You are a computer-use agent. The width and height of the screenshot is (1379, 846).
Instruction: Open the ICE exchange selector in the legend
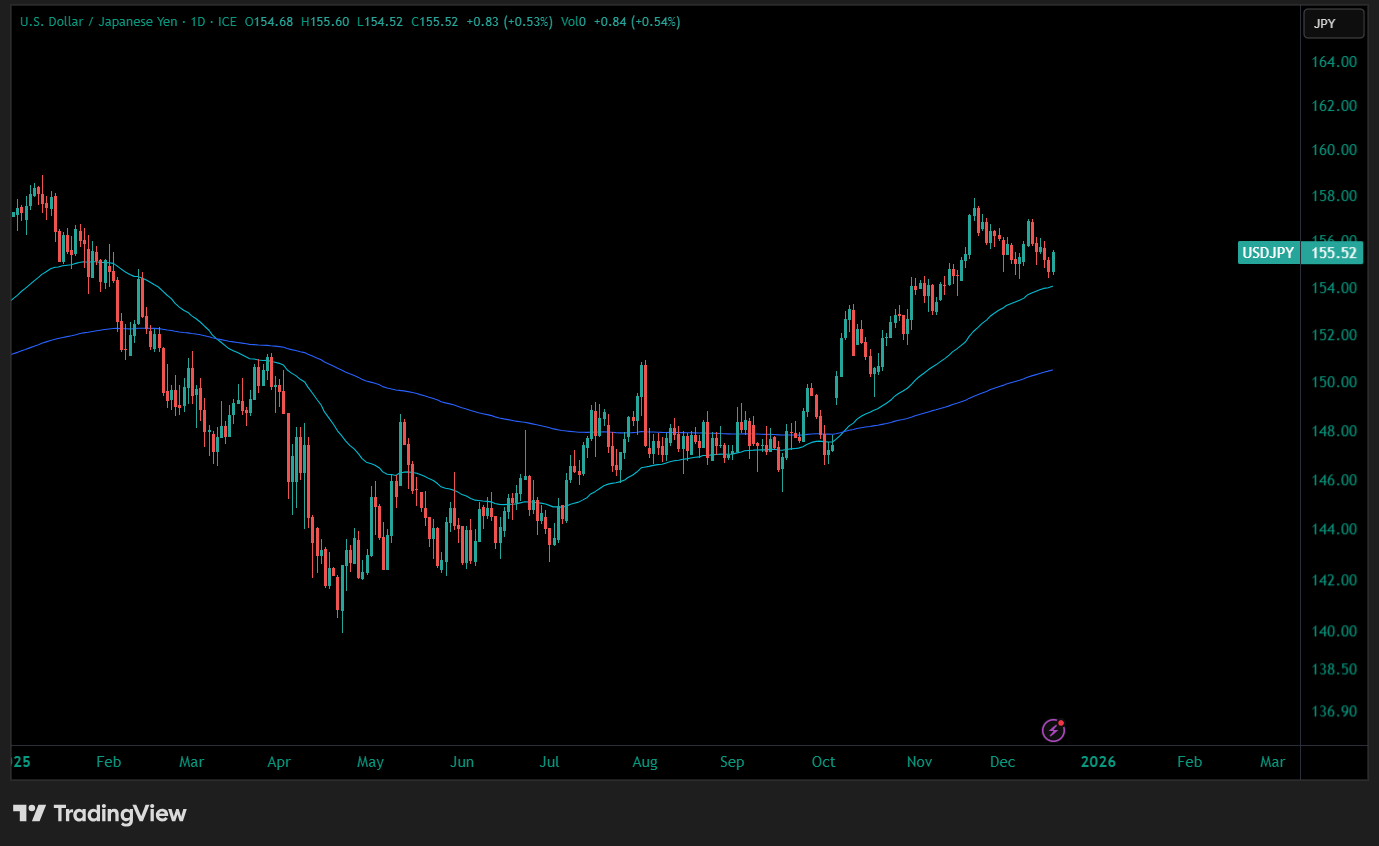pos(226,21)
